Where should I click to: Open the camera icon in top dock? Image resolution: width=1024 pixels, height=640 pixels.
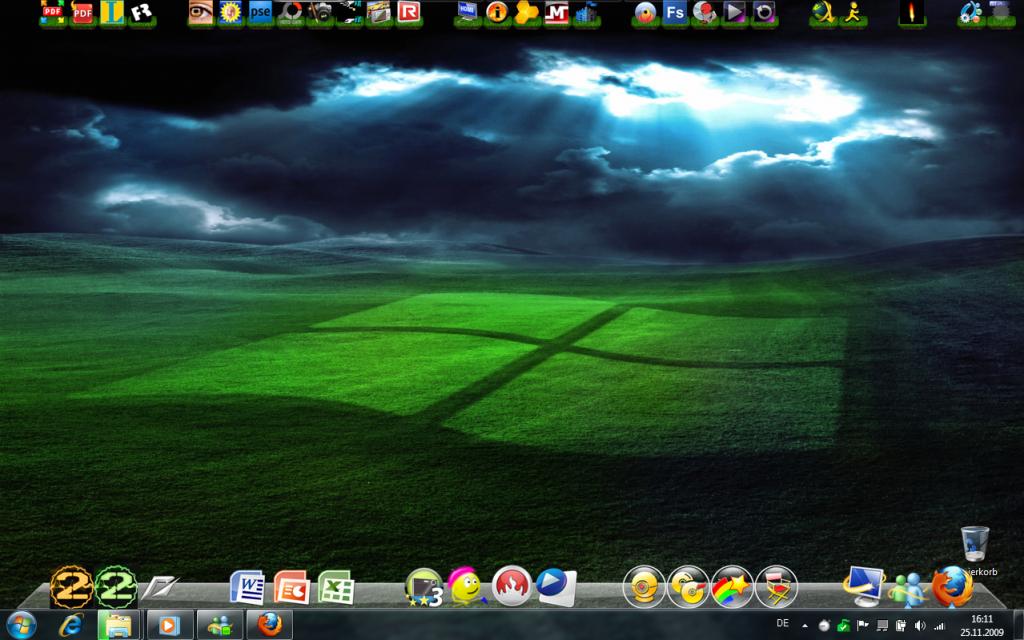(x=319, y=12)
